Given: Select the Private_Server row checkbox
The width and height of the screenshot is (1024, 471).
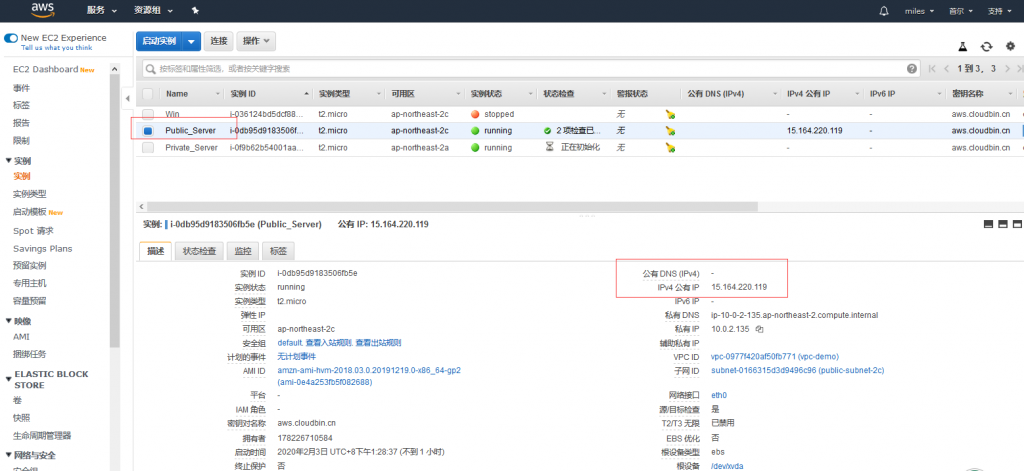Looking at the screenshot, I should (x=148, y=147).
